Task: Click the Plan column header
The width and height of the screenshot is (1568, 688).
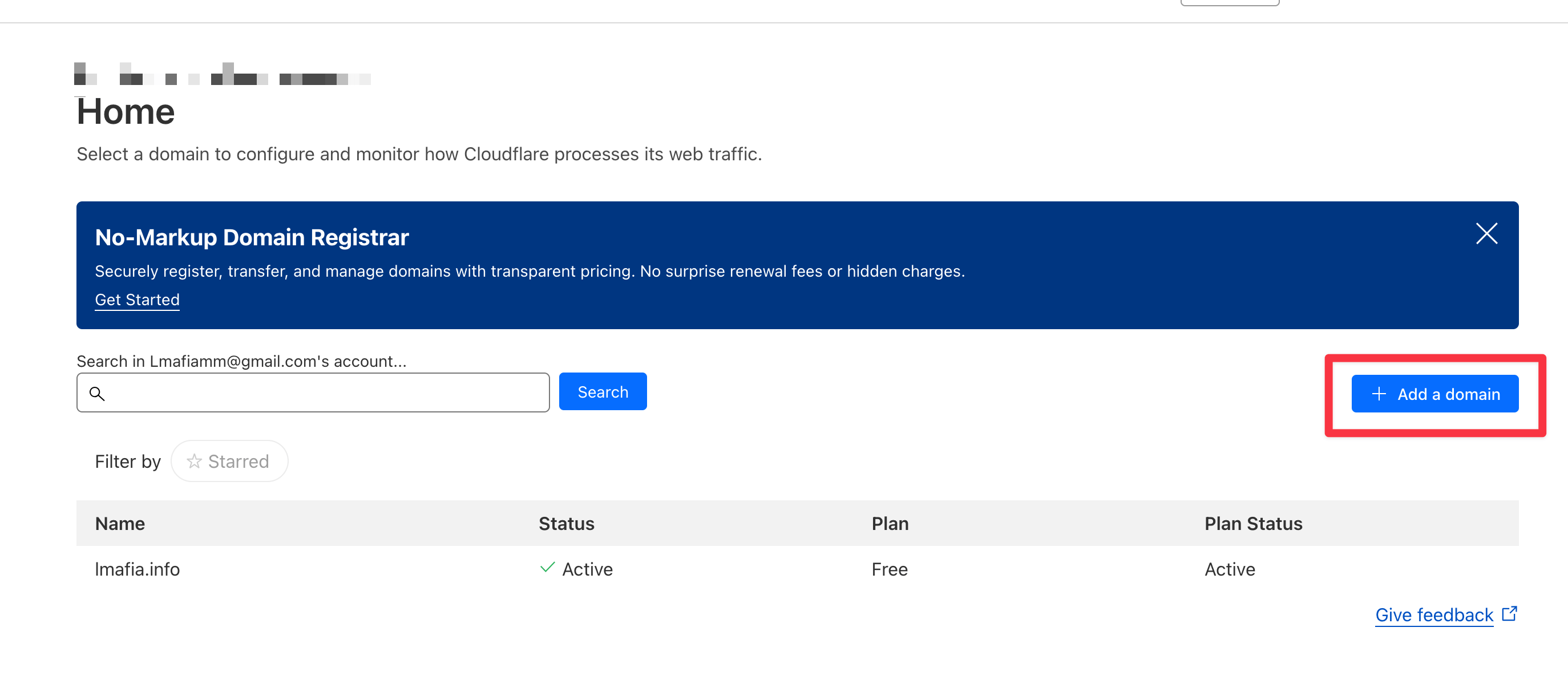Action: pos(890,523)
